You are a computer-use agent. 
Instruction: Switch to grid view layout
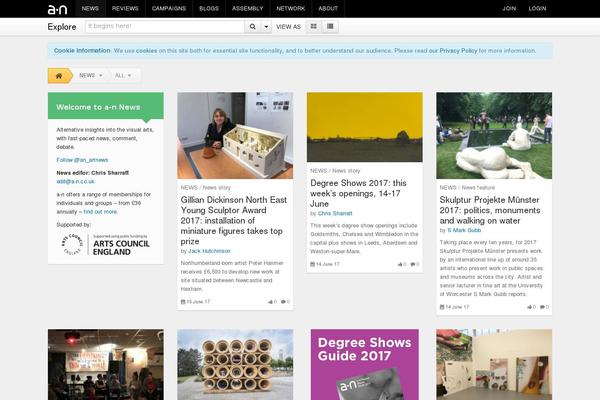[315, 27]
